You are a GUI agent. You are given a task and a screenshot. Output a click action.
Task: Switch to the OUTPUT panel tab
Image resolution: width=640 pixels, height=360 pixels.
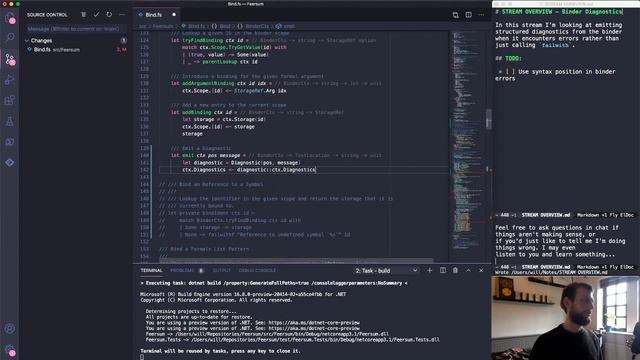222,270
